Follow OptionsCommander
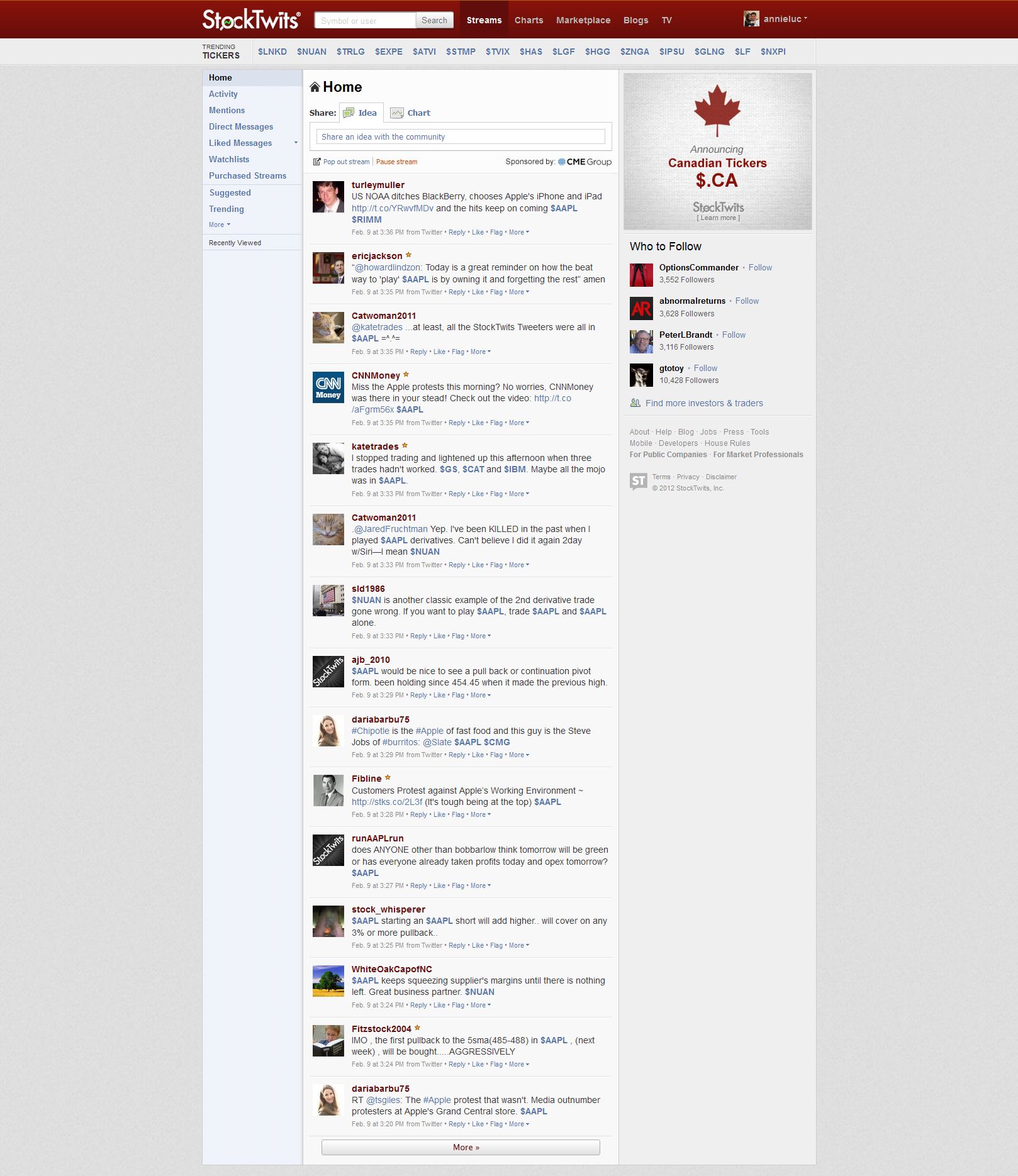Viewport: 1018px width, 1176px height. click(760, 268)
